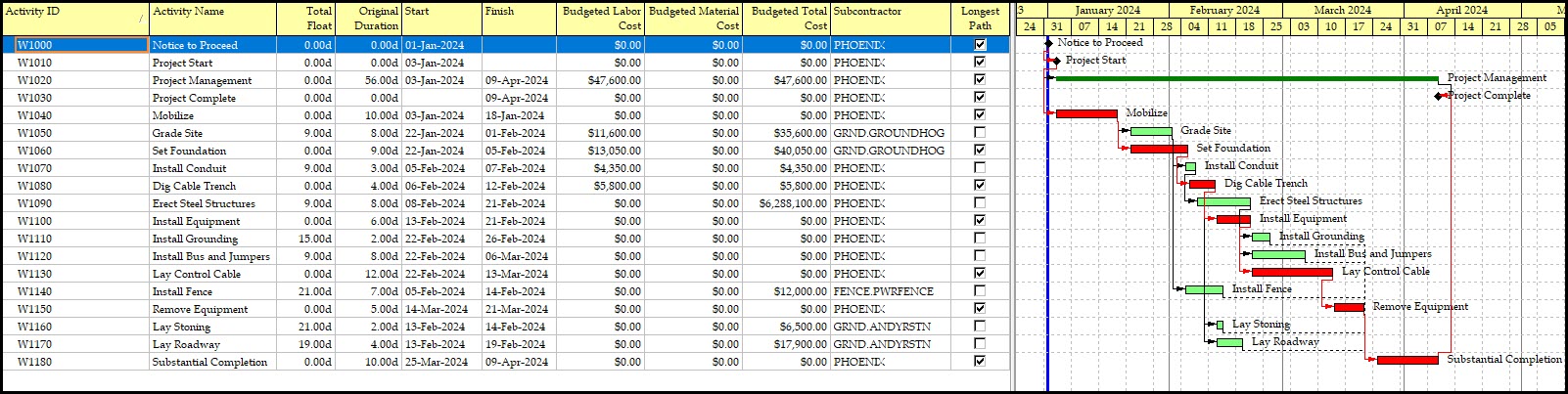This screenshot has height=394, width=1568.
Task: Select the red Mobilize Gantt bar
Action: click(1086, 113)
